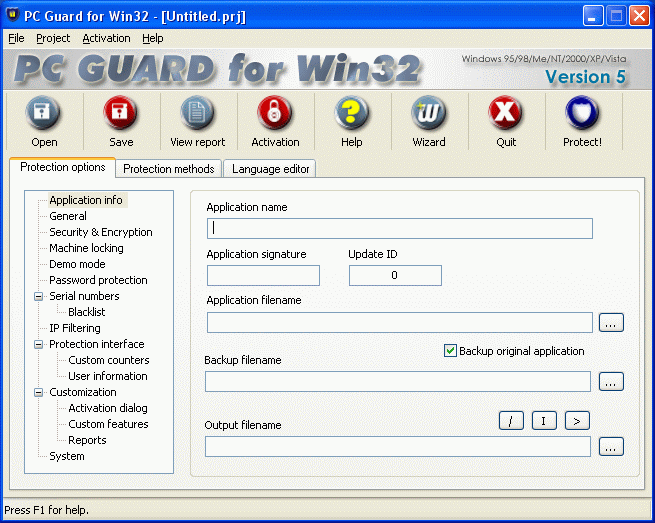Click the red Save disk icon
This screenshot has height=523, width=655.
[121, 114]
